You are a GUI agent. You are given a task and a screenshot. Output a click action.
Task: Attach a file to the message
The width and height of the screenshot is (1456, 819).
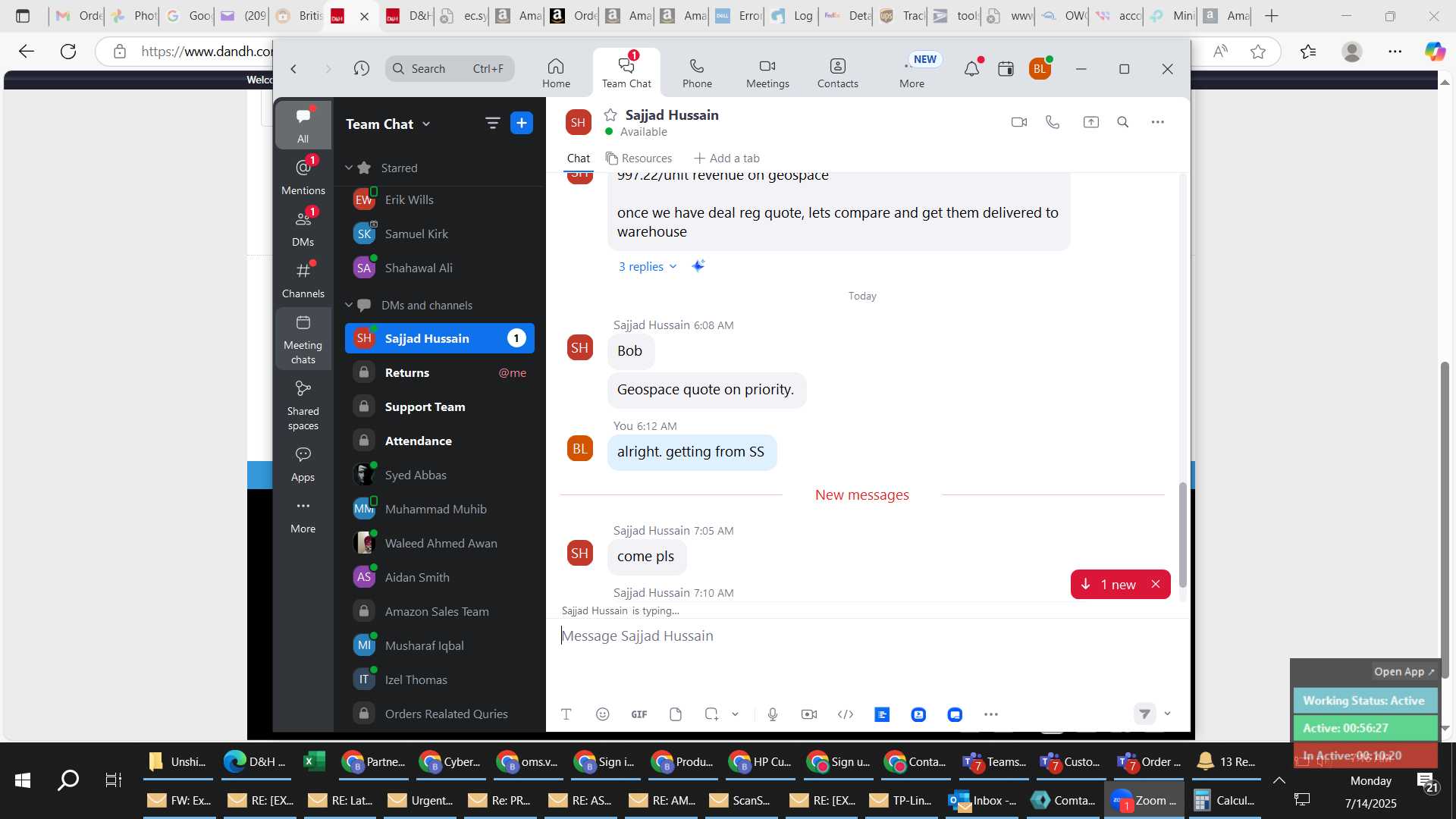676,714
